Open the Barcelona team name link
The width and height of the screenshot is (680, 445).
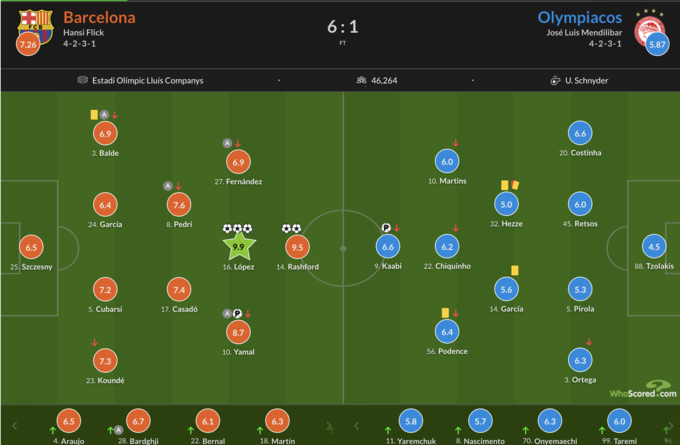(x=99, y=17)
